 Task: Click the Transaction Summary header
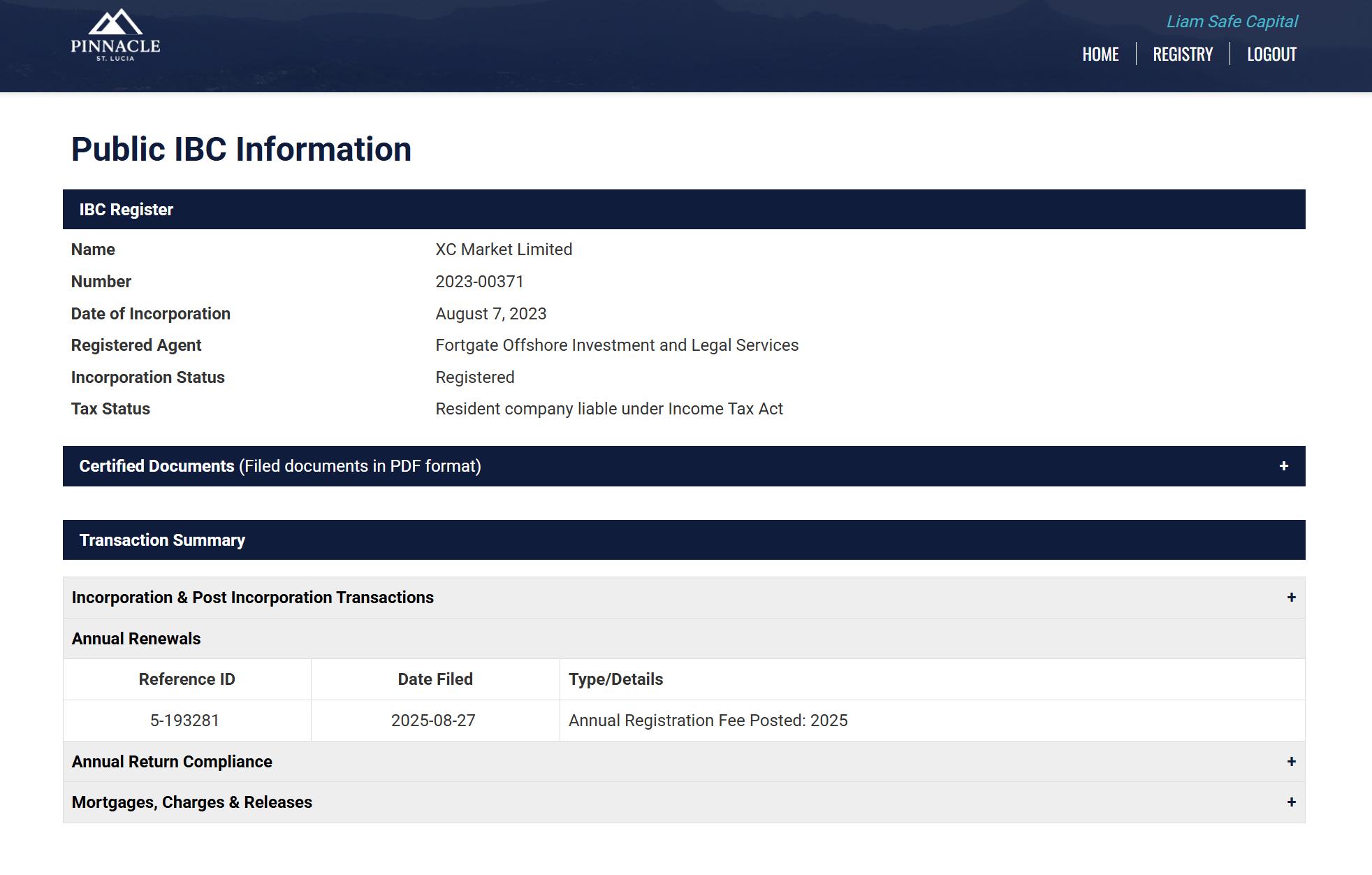click(x=684, y=540)
